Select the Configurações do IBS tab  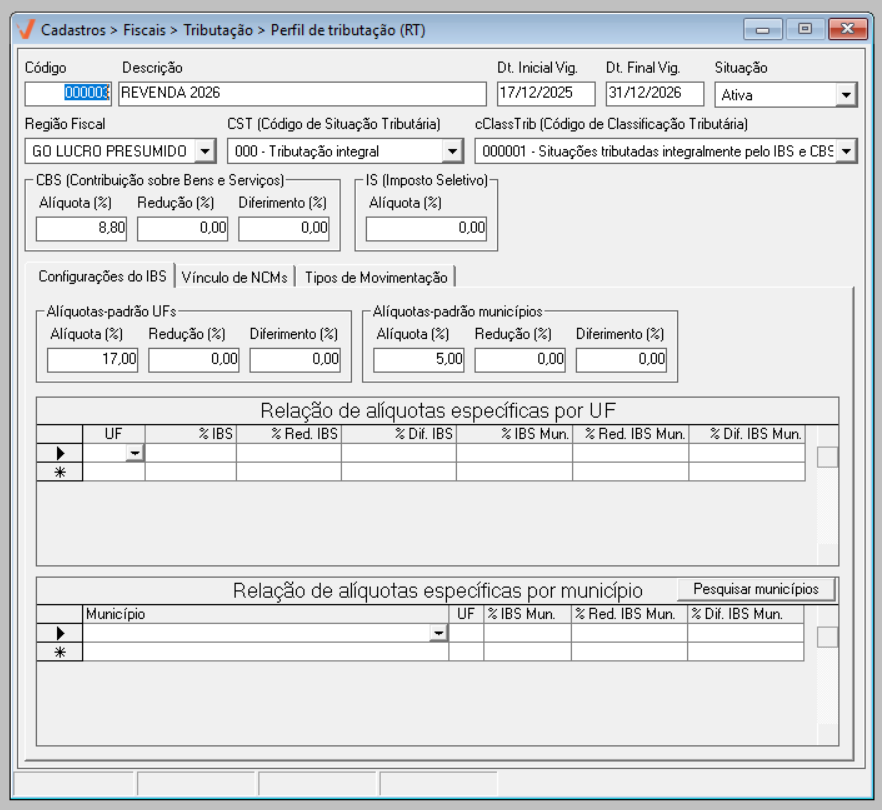click(101, 276)
